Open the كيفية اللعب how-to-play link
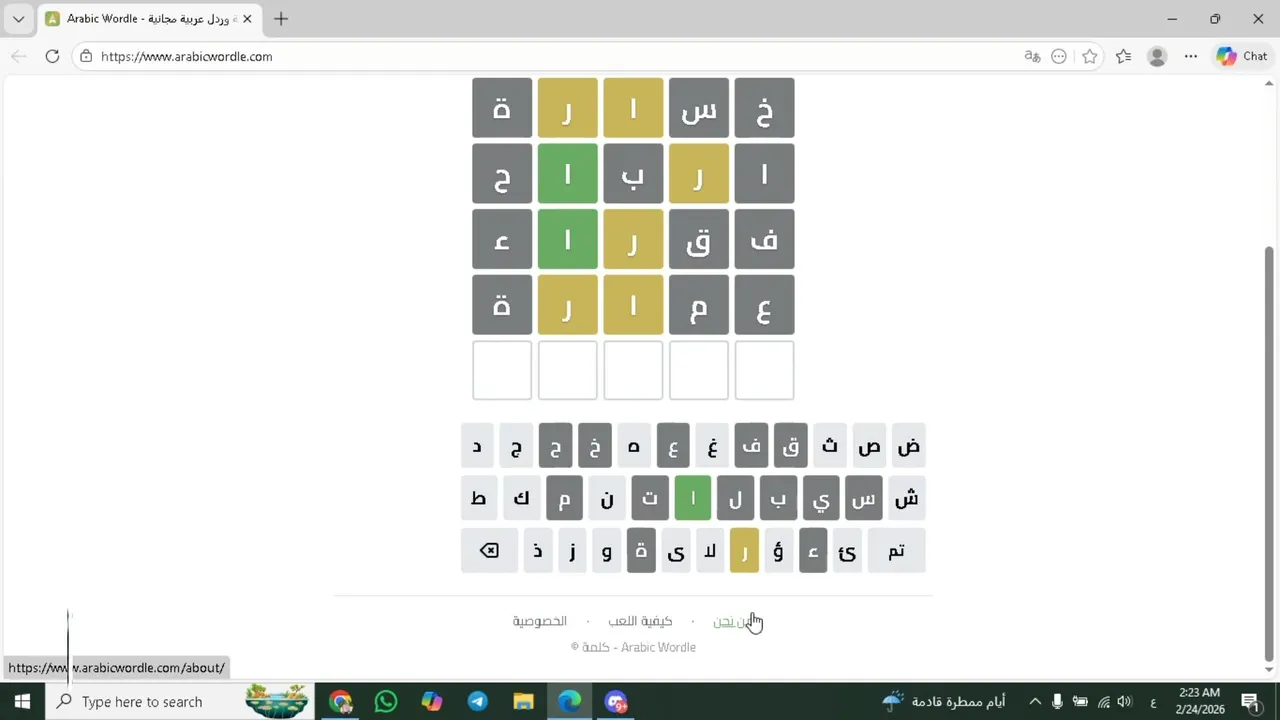Viewport: 1280px width, 720px height. pos(640,622)
